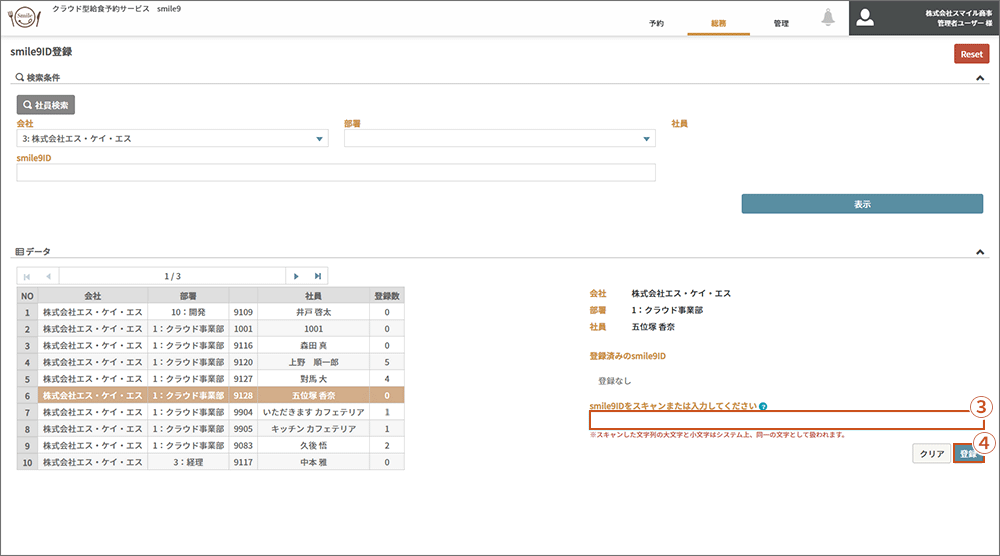Switch to the 予約 tab
The width and height of the screenshot is (1000, 556).
coord(656,24)
